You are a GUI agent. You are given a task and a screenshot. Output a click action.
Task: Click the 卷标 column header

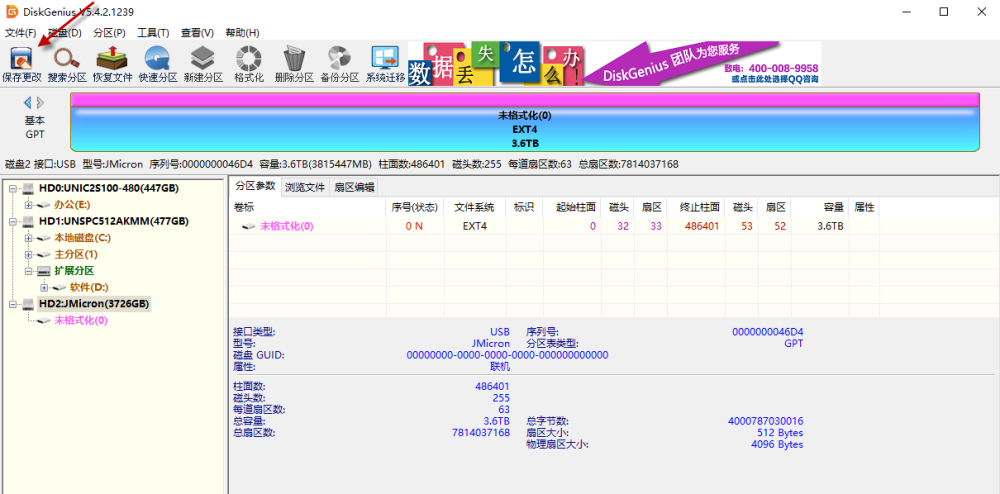click(308, 207)
